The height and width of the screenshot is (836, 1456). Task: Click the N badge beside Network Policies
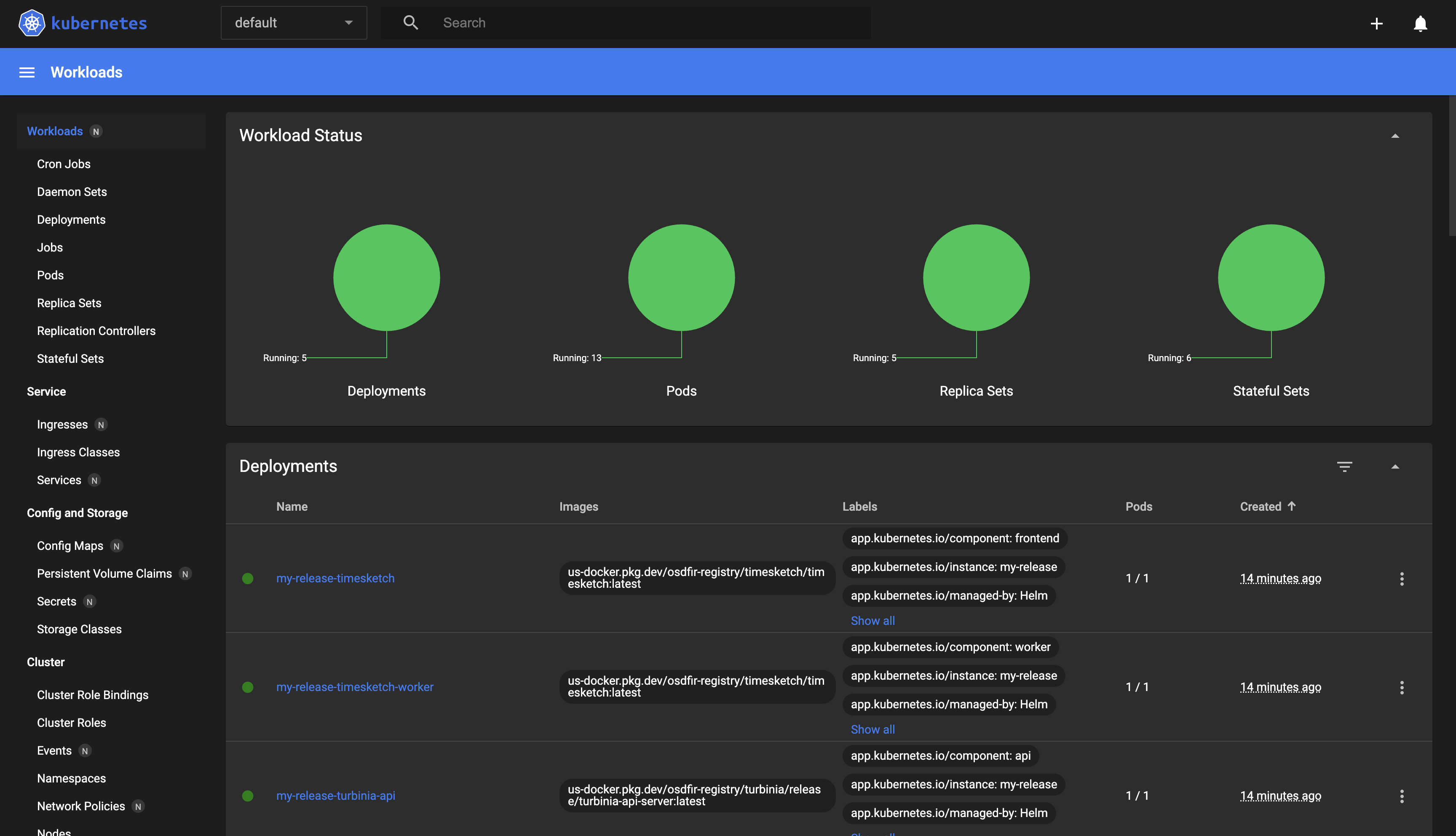coord(138,807)
